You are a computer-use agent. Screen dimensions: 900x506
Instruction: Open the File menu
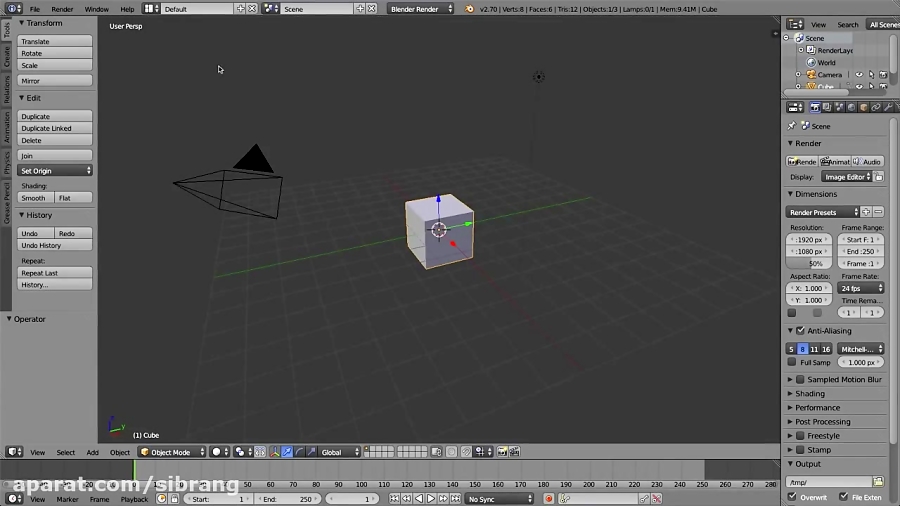34,9
